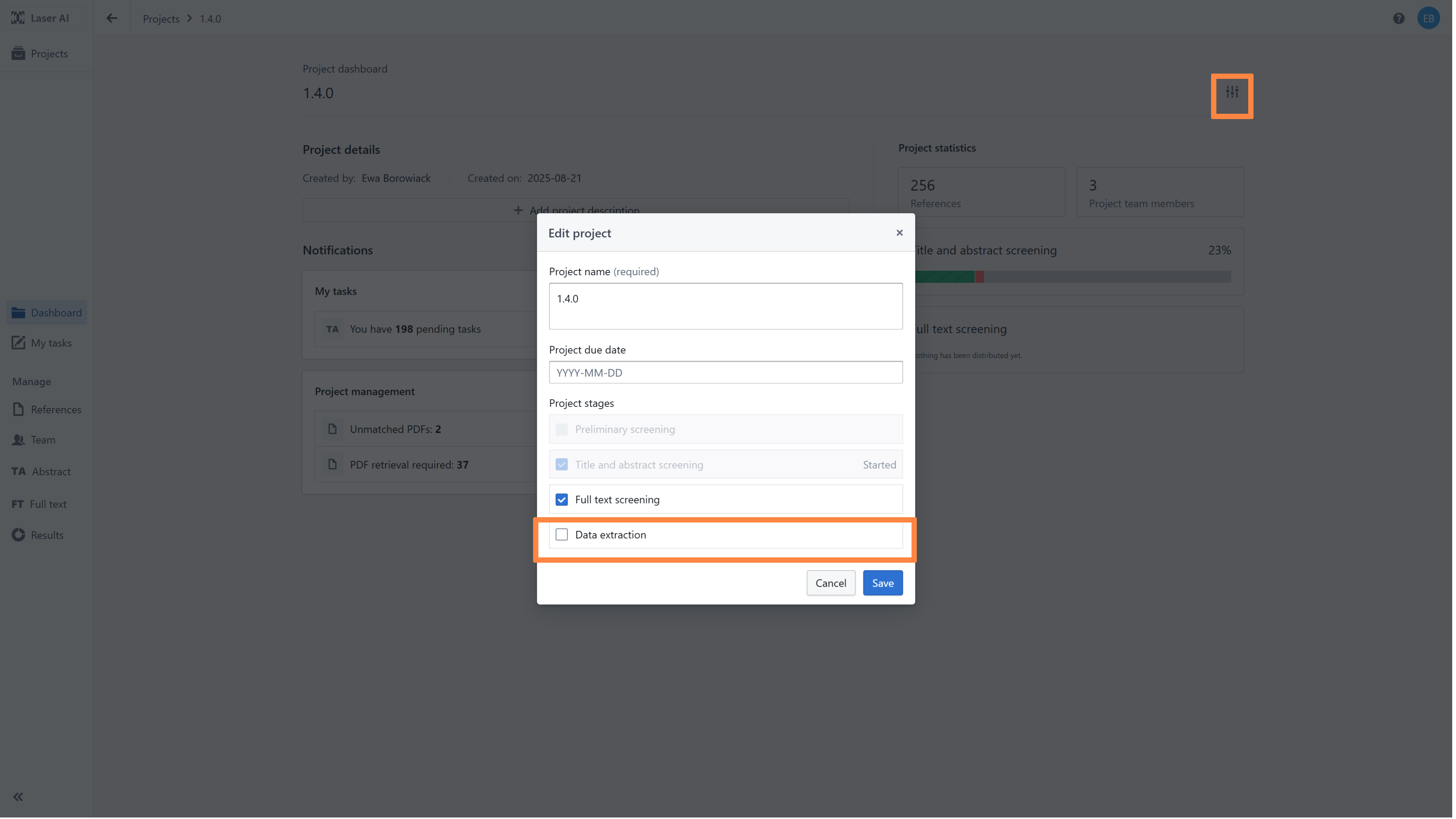Click the Team people icon
Screen dimensions: 1456x819
[18, 440]
